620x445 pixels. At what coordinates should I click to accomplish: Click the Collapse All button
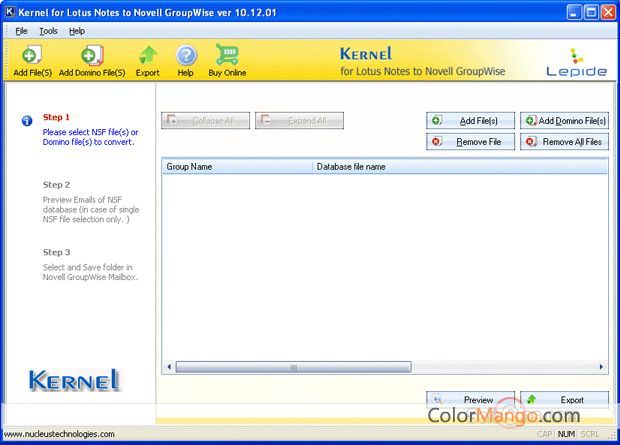[205, 121]
